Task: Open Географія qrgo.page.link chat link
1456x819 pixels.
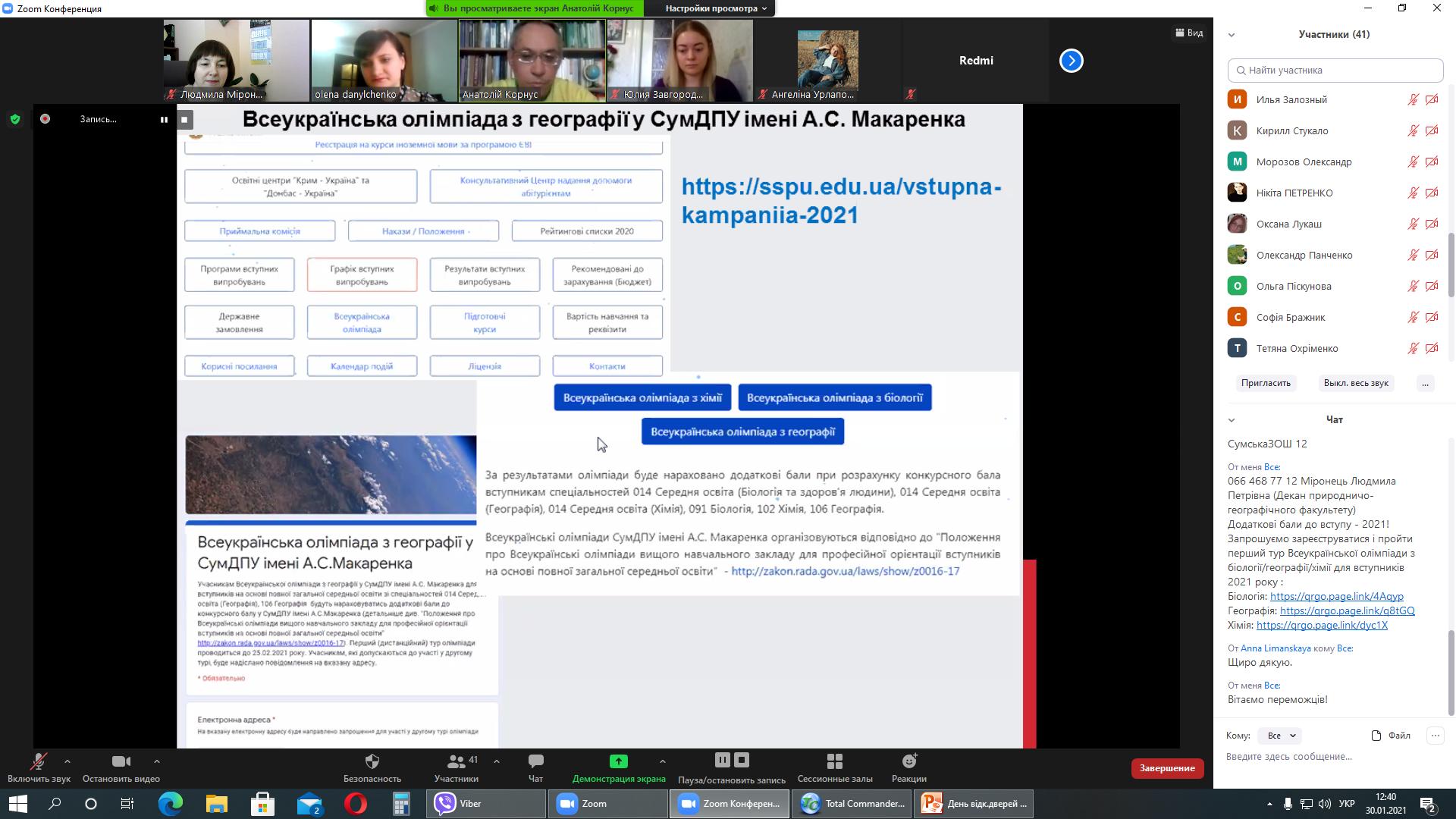Action: click(x=1348, y=610)
